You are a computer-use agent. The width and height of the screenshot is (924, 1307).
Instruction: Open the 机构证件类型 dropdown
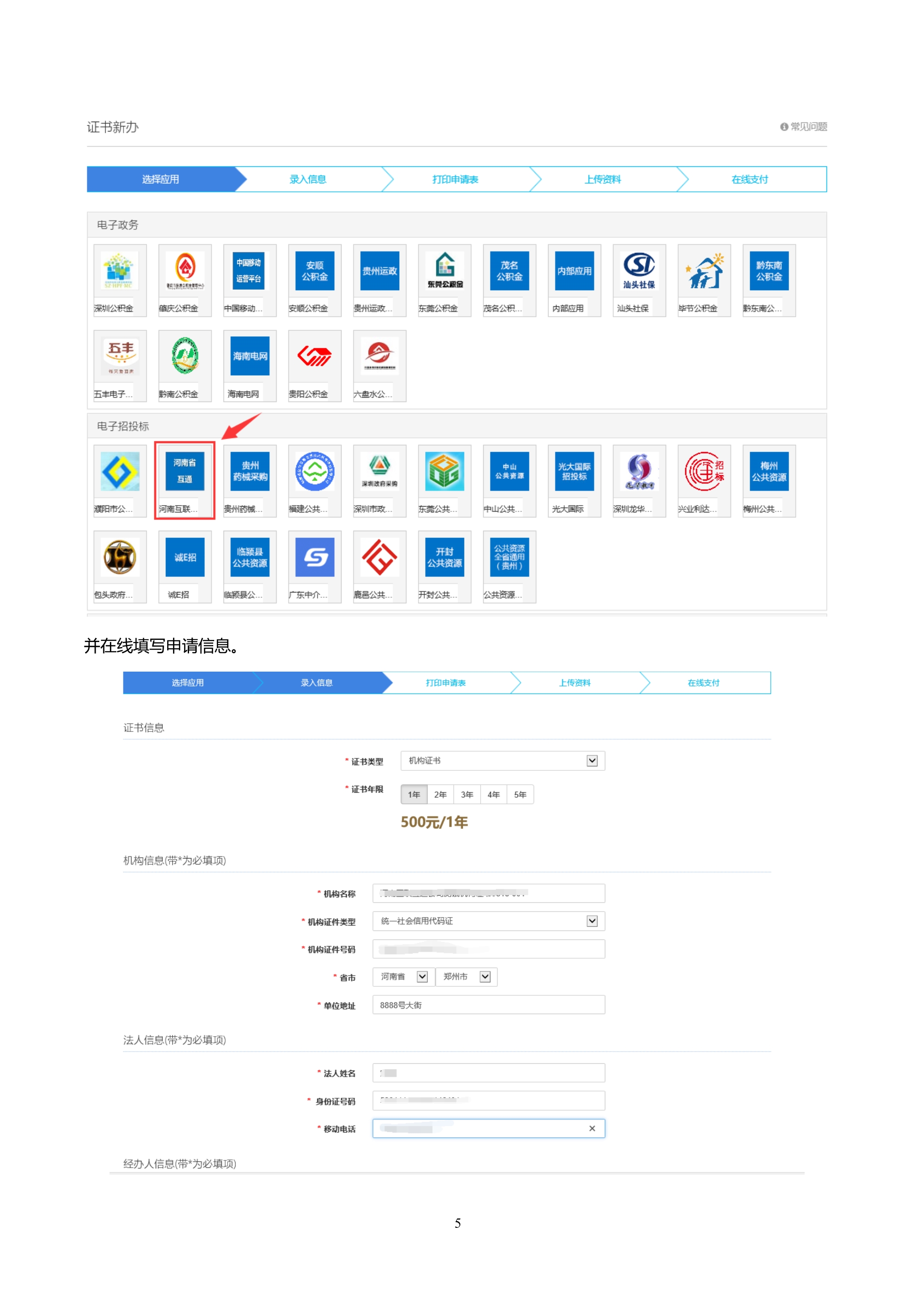click(489, 921)
